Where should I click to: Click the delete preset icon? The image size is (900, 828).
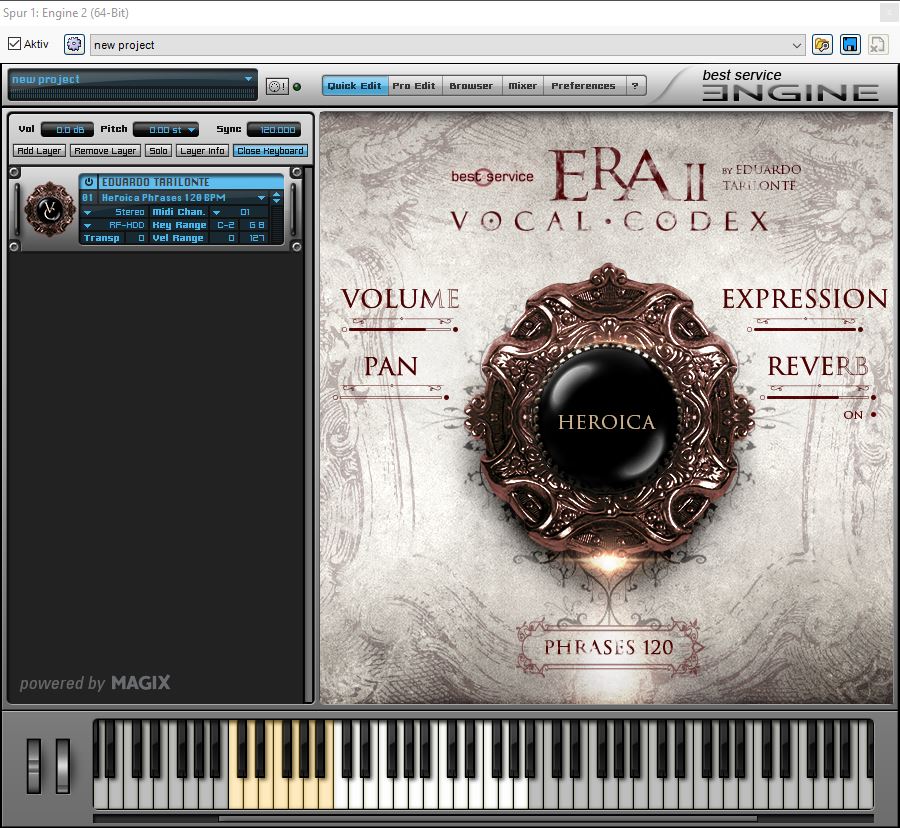pos(878,45)
